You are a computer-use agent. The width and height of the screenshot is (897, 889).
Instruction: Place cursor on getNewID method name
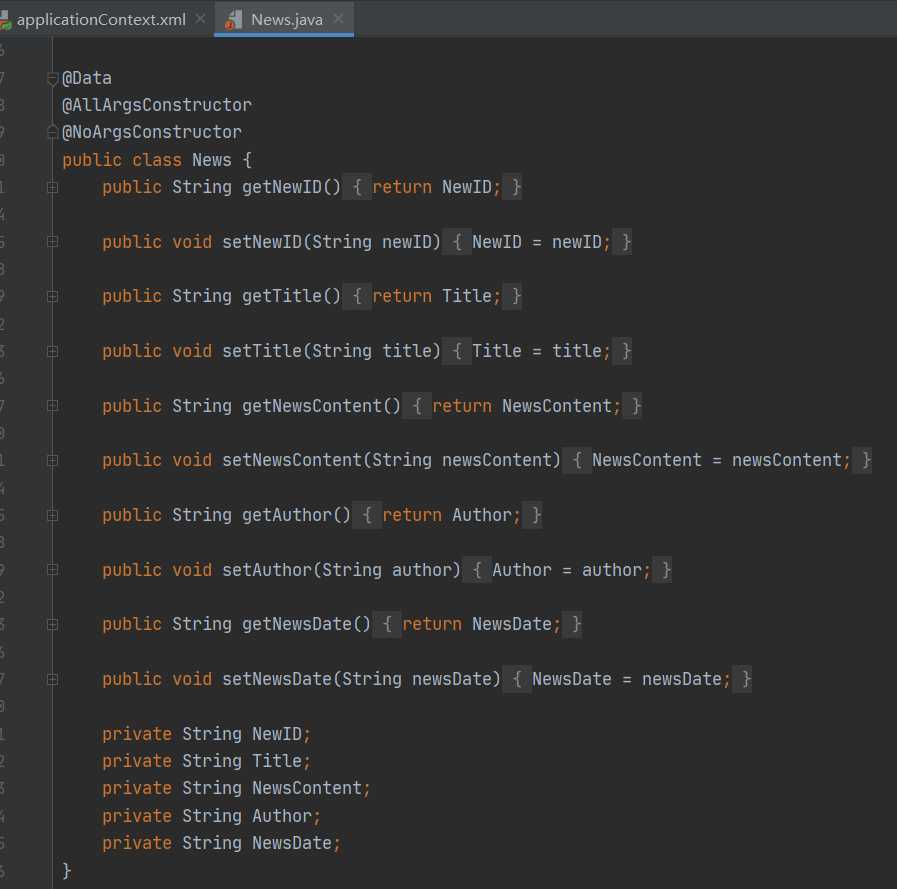click(281, 187)
